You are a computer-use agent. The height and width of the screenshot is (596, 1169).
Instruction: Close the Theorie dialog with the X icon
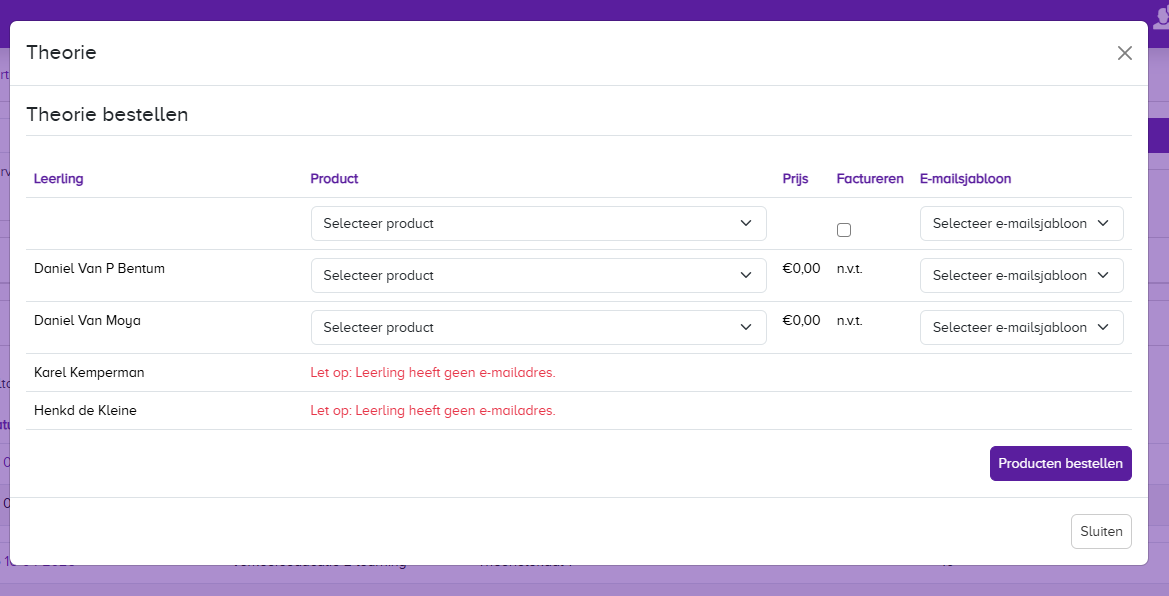[1125, 53]
